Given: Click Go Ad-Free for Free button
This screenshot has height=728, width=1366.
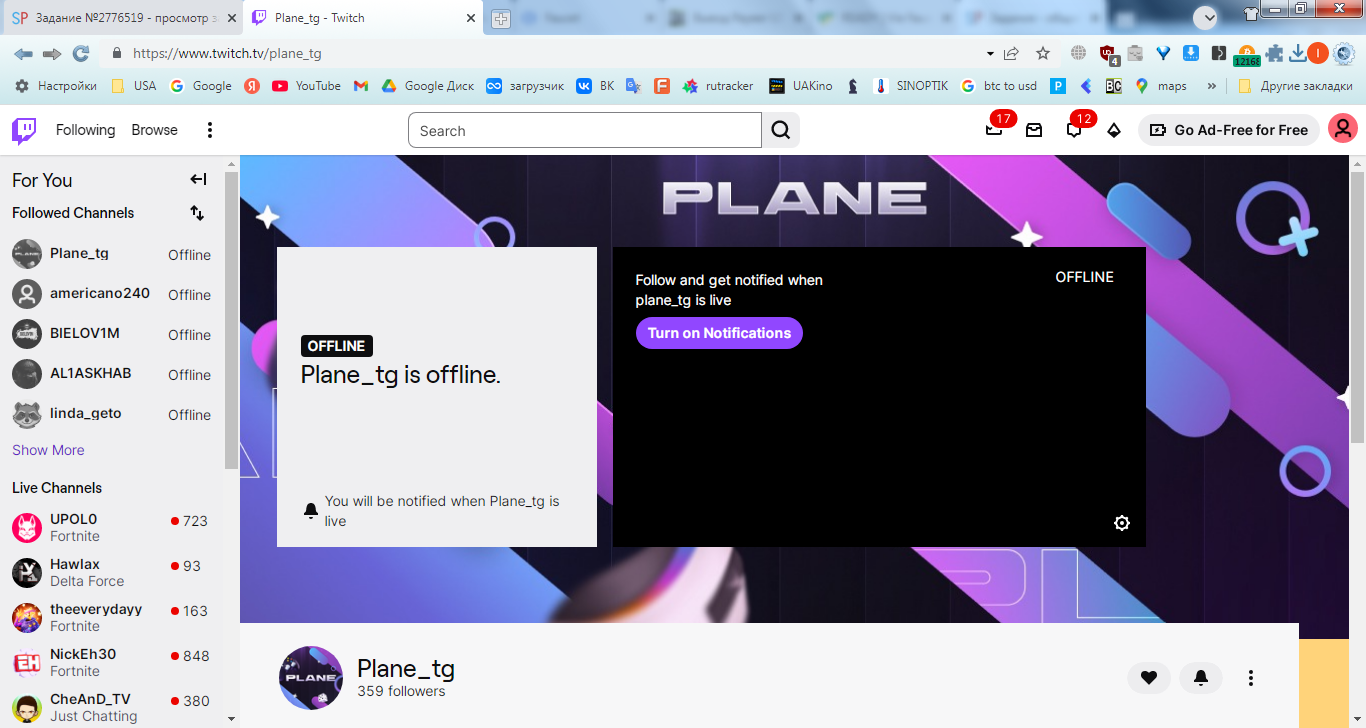Looking at the screenshot, I should tap(1229, 130).
